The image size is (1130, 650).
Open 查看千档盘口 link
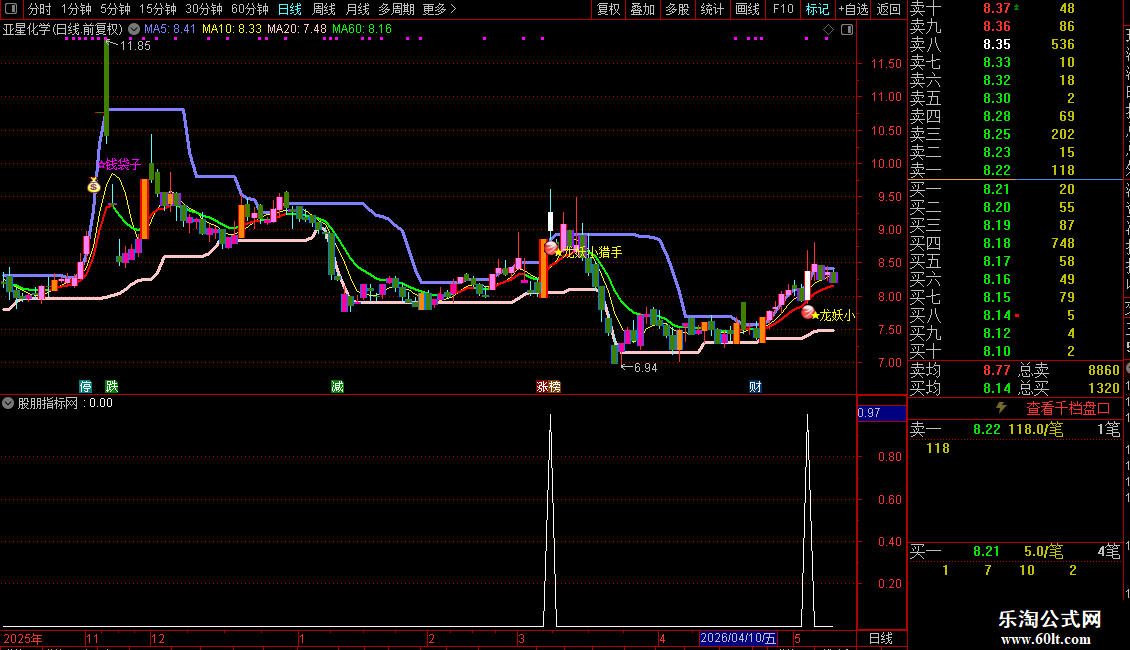pos(1068,409)
